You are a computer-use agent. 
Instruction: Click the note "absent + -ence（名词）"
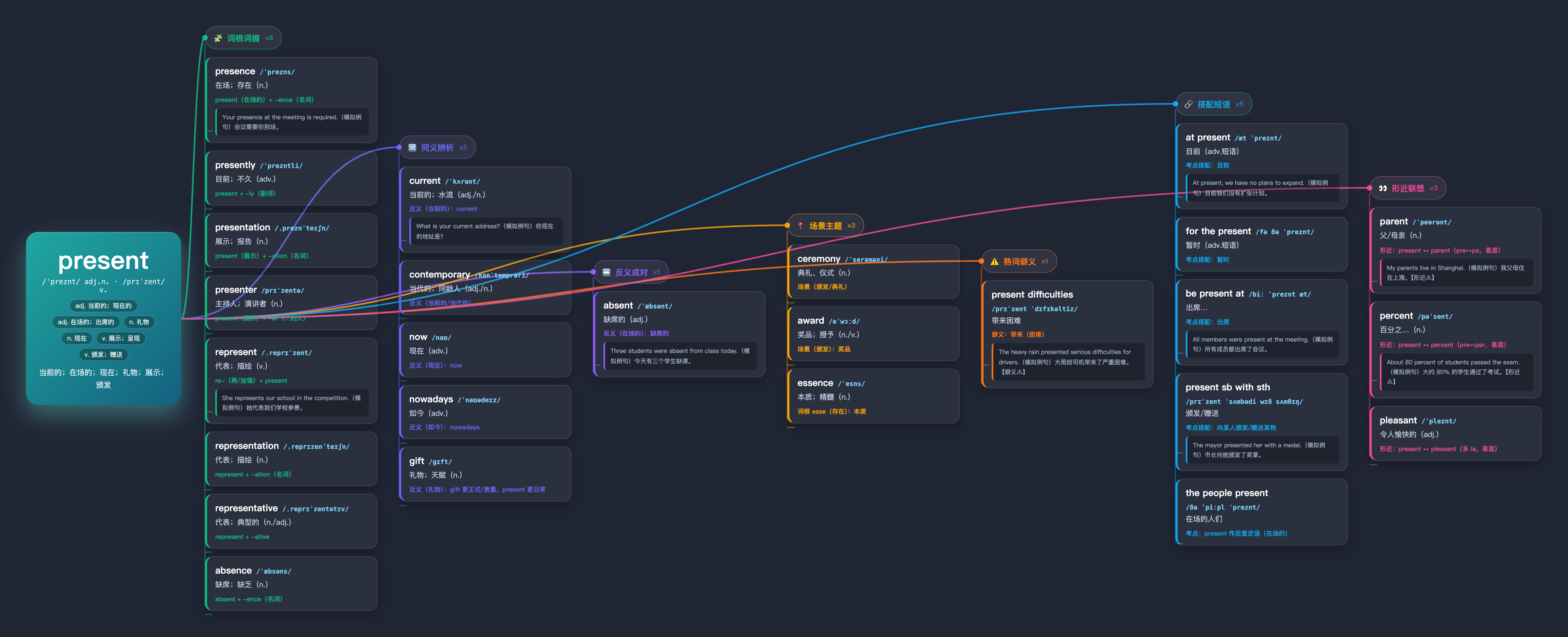tap(248, 599)
